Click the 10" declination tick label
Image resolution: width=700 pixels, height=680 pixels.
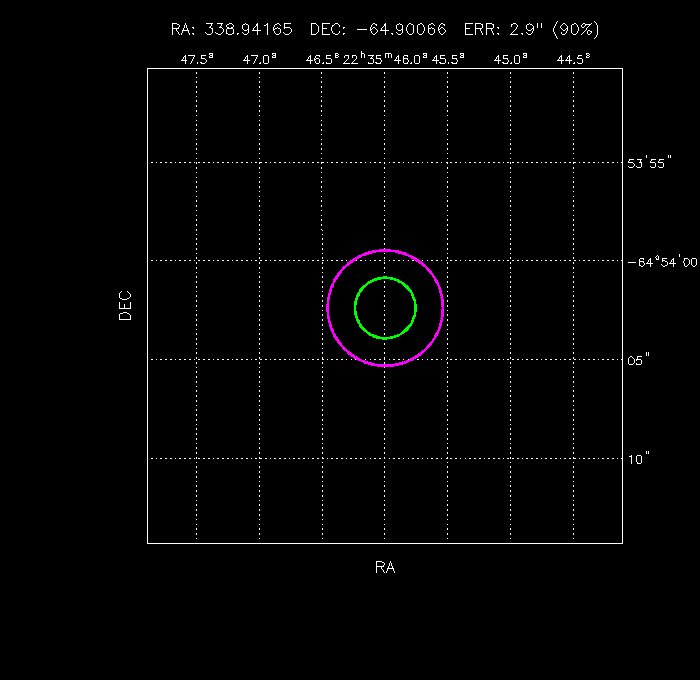(638, 459)
